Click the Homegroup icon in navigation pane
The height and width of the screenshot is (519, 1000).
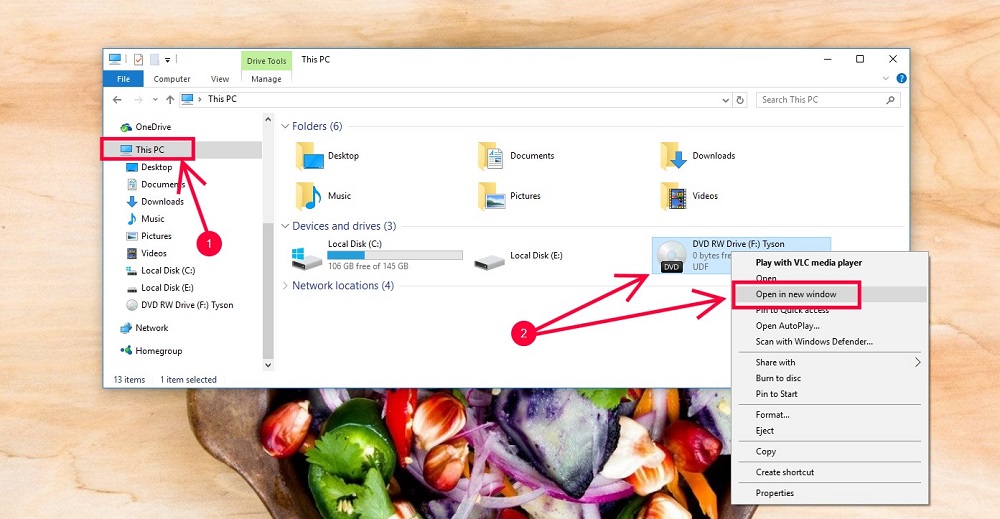tap(126, 351)
